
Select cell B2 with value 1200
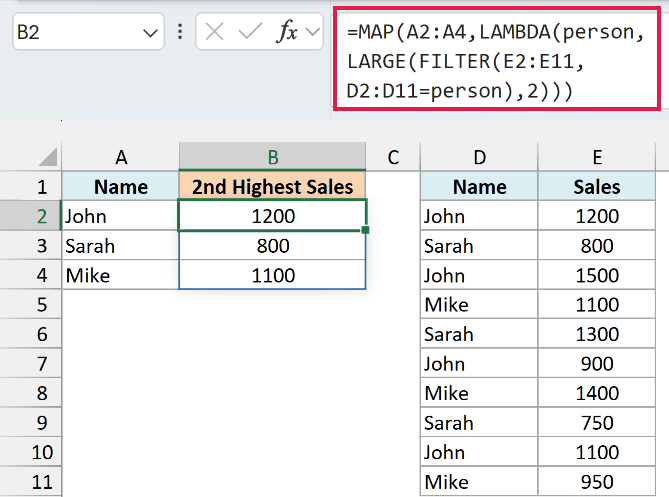coord(273,216)
